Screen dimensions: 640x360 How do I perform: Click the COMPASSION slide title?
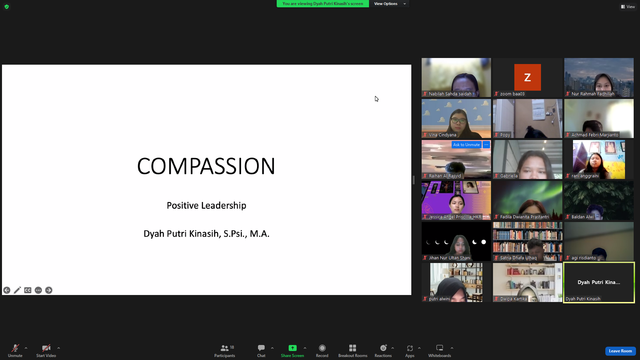(x=206, y=166)
